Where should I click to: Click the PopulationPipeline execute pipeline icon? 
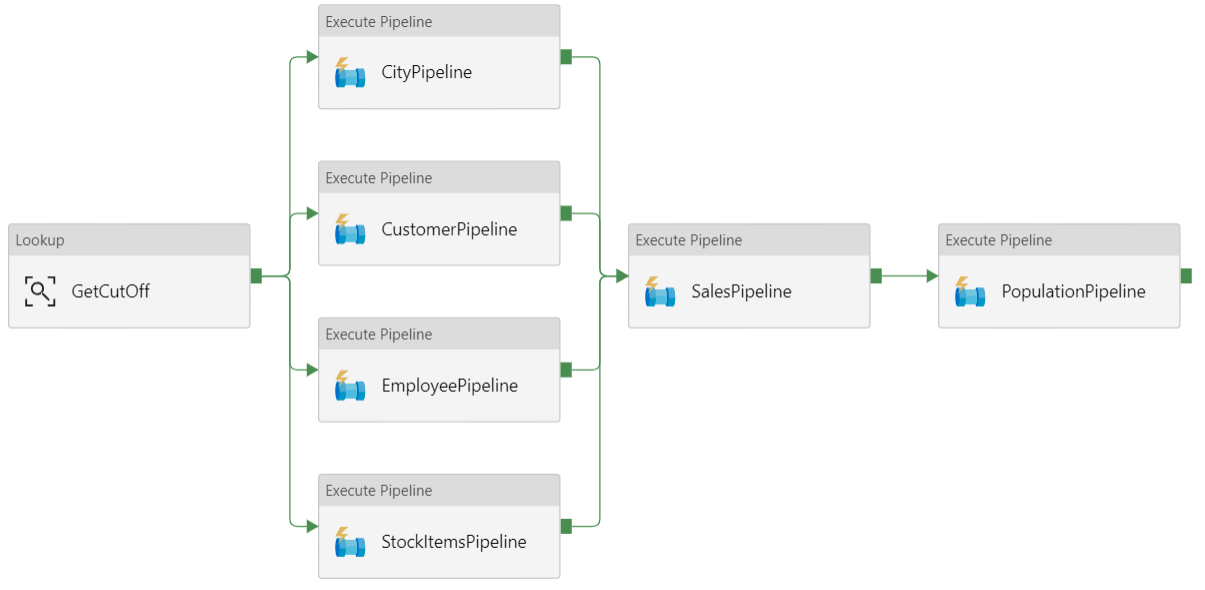coord(970,292)
